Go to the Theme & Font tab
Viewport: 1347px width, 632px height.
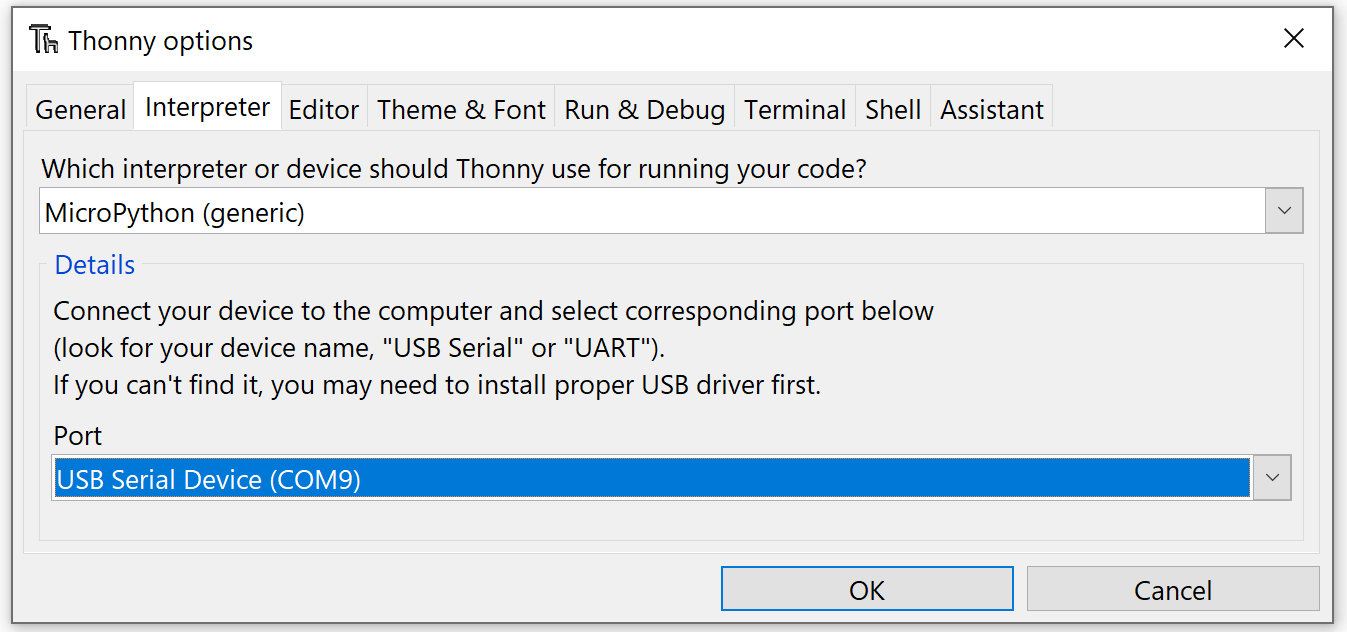click(x=461, y=110)
